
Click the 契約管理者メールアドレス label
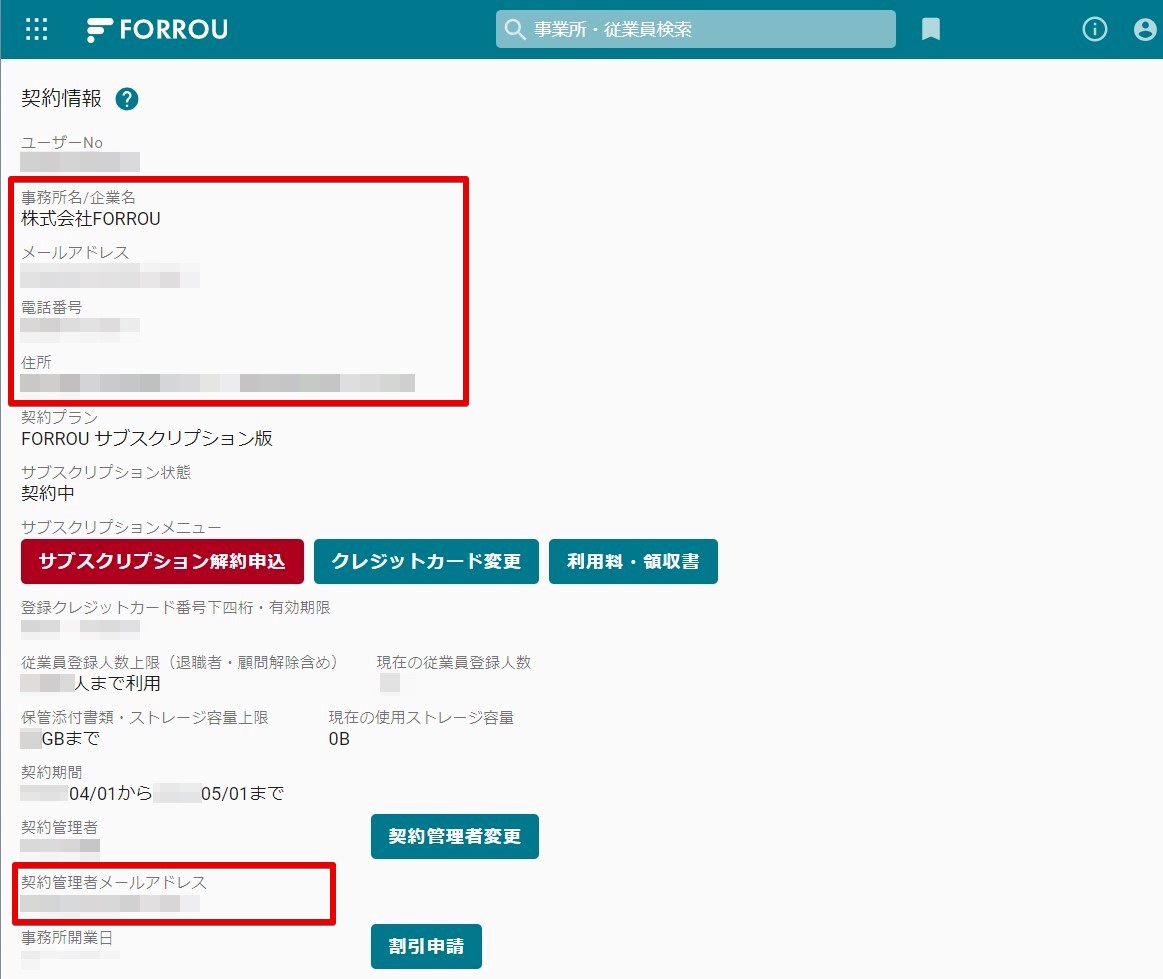[x=113, y=882]
